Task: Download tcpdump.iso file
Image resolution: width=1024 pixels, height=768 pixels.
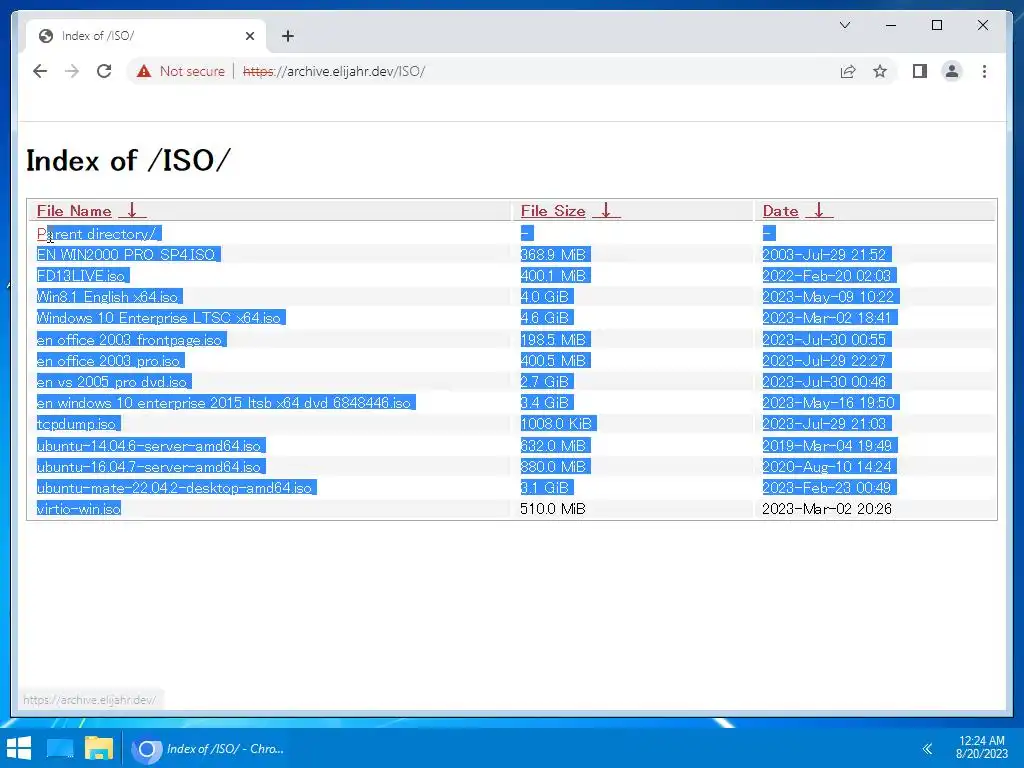Action: (76, 424)
